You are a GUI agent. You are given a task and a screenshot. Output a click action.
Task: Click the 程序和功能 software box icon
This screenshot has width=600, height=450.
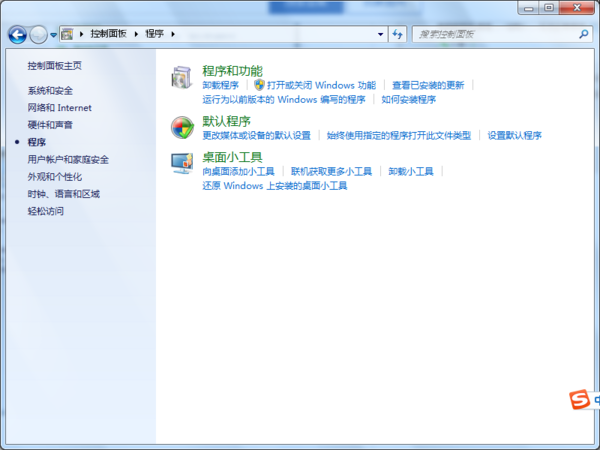pos(181,78)
